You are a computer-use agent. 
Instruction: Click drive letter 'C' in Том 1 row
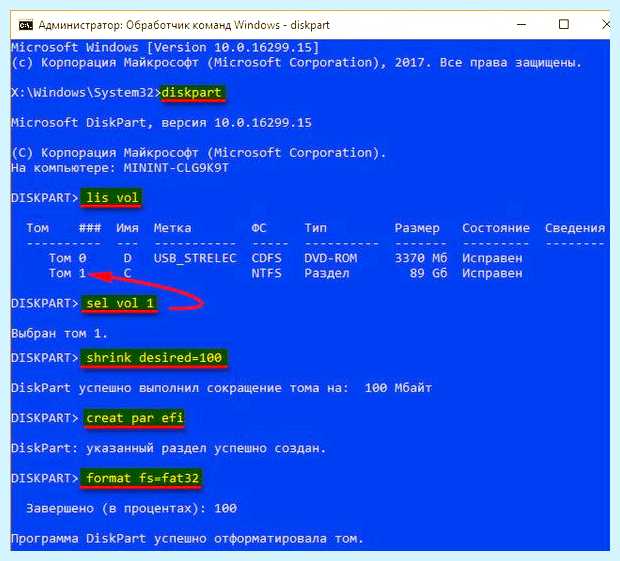127,273
